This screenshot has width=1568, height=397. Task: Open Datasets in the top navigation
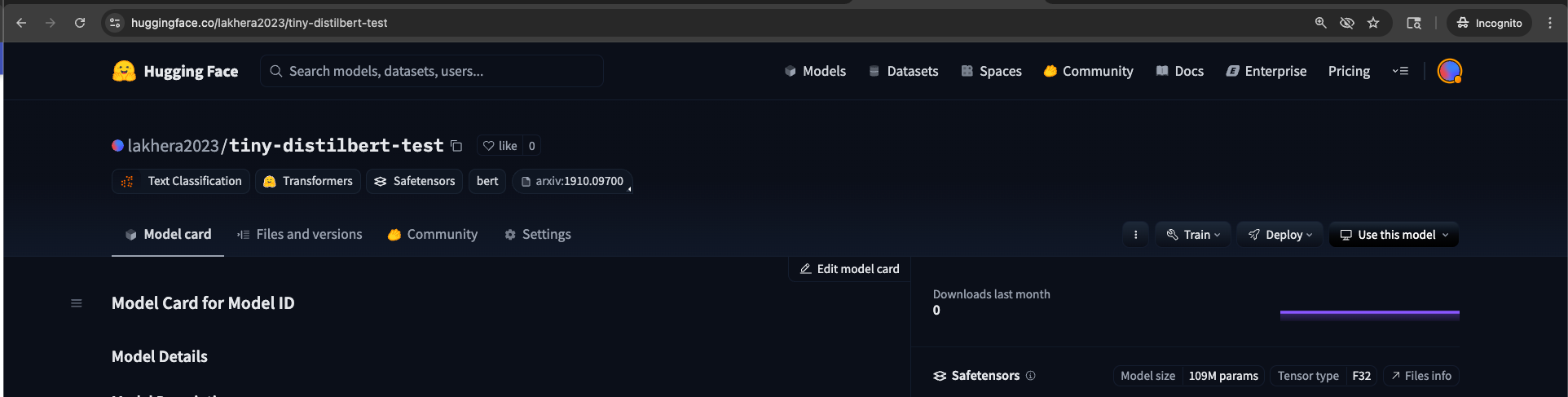[903, 71]
